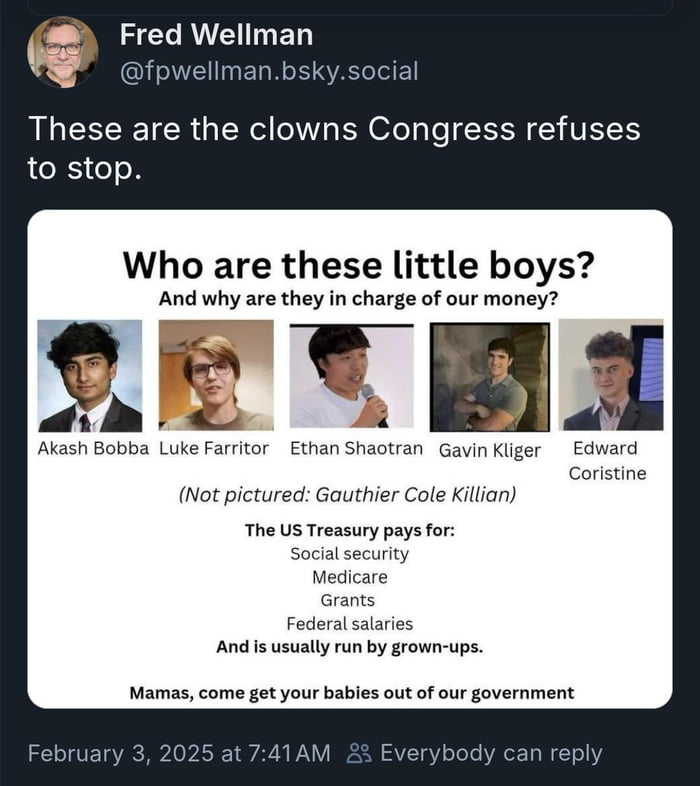
Task: Click the "Akash Bobba" name caption
Action: point(93,448)
